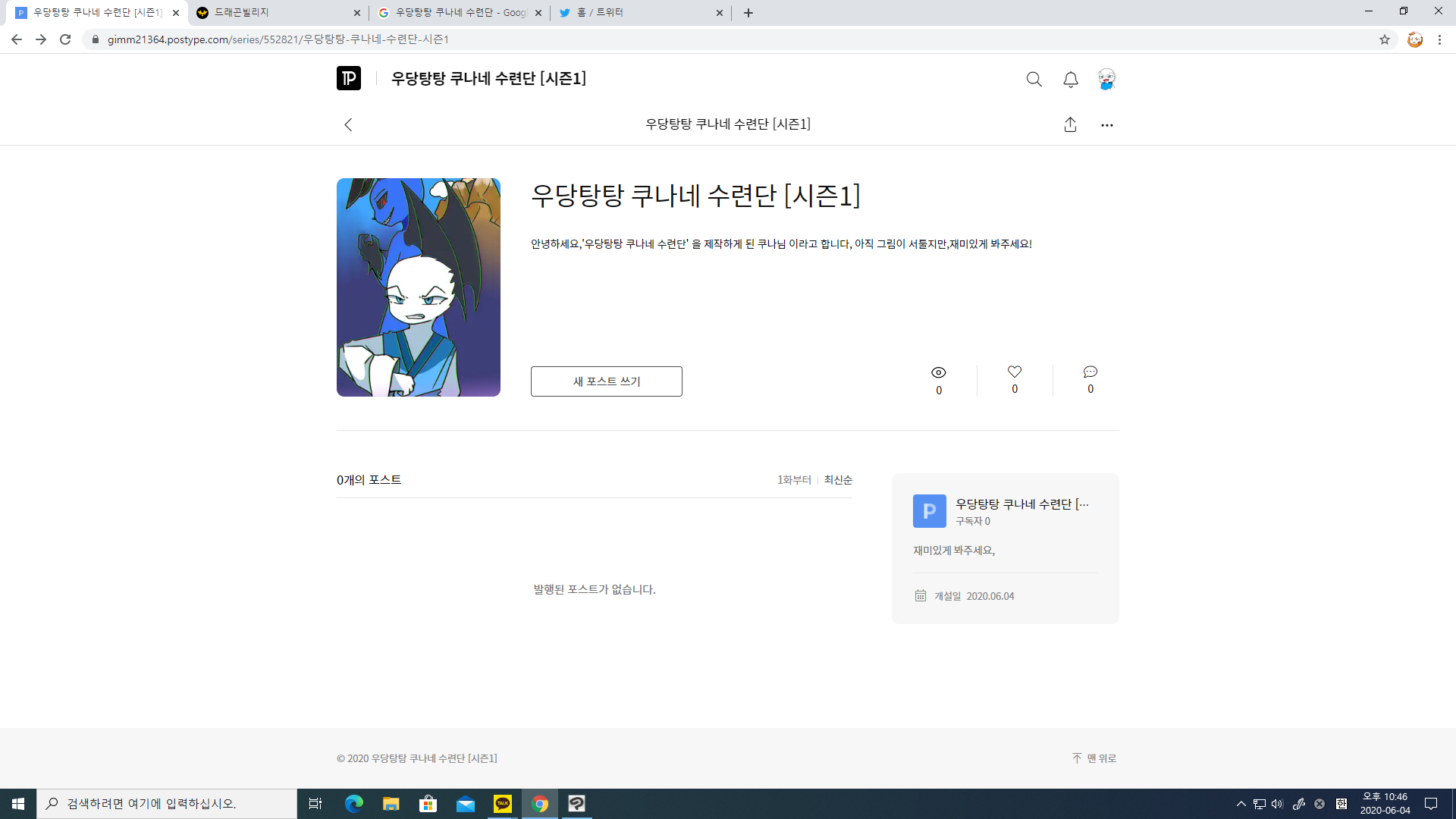Viewport: 1456px width, 819px height.
Task: Click the 0개의 포스트 heading
Action: click(369, 480)
